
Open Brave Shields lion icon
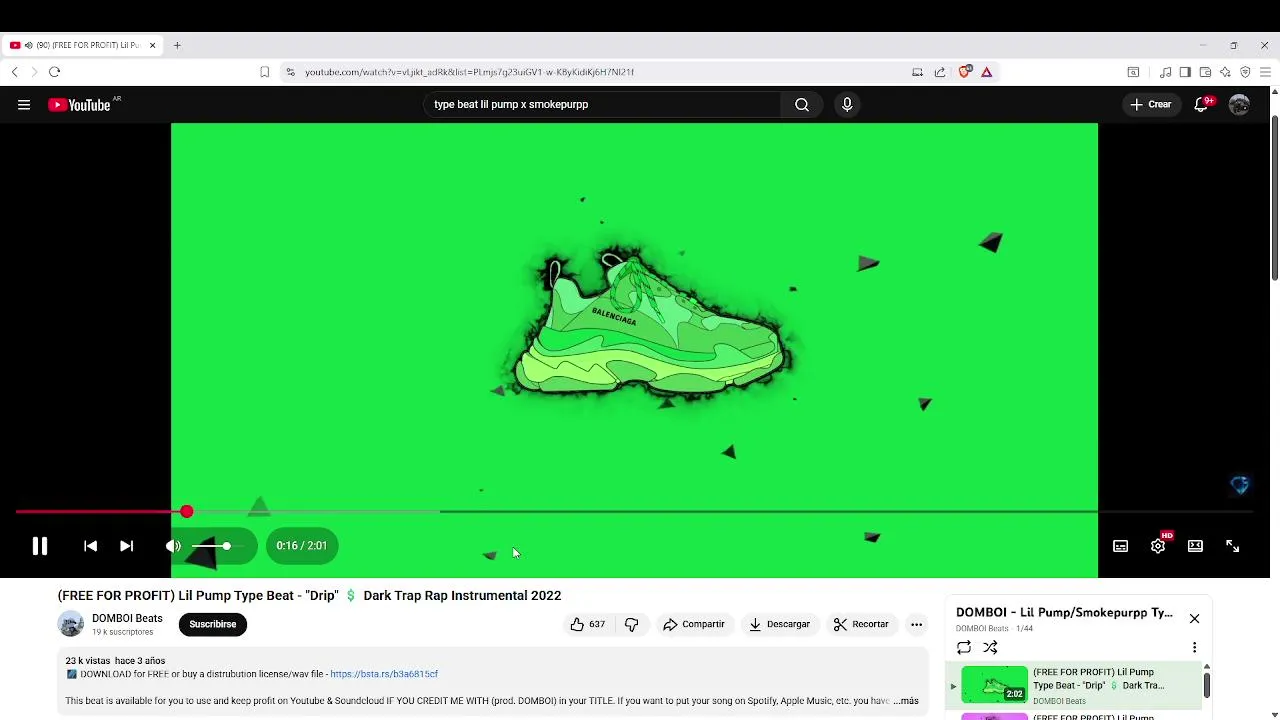coord(964,72)
